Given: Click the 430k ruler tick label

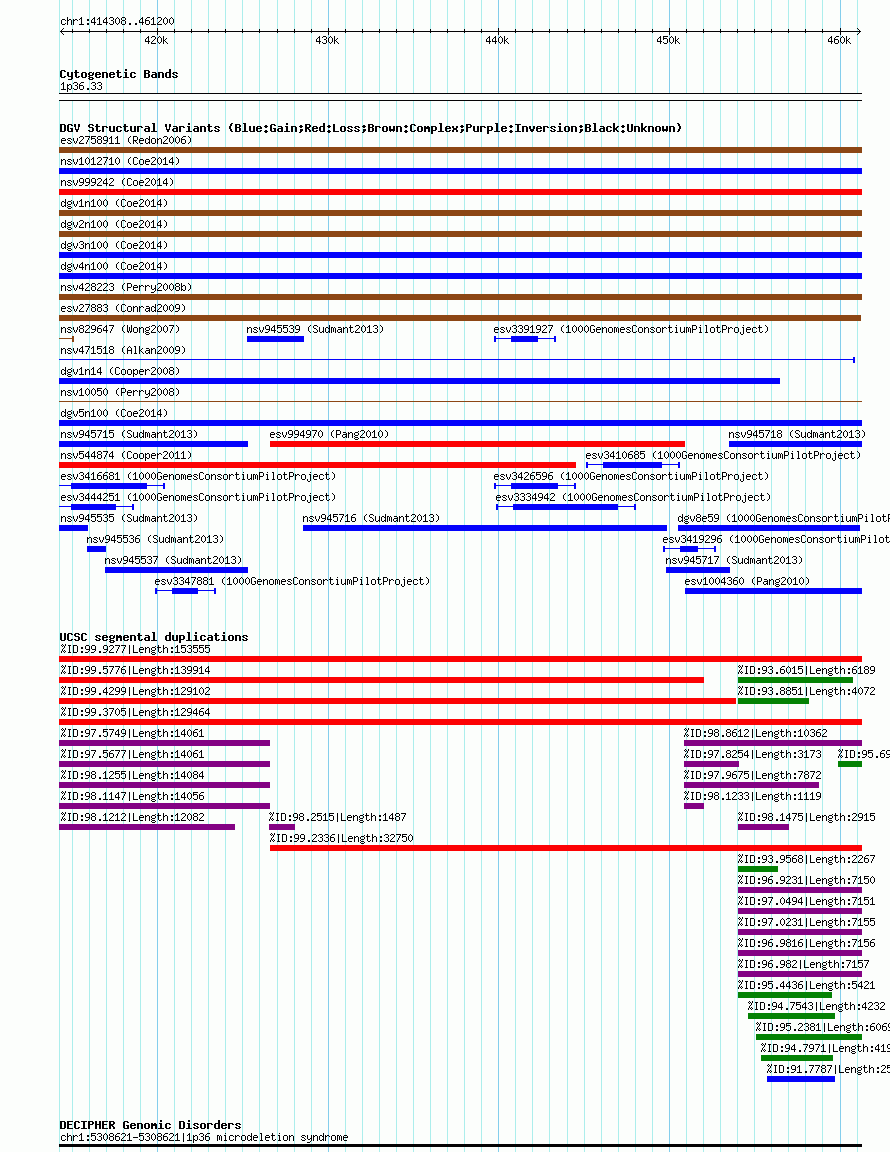Looking at the screenshot, I should [x=327, y=40].
